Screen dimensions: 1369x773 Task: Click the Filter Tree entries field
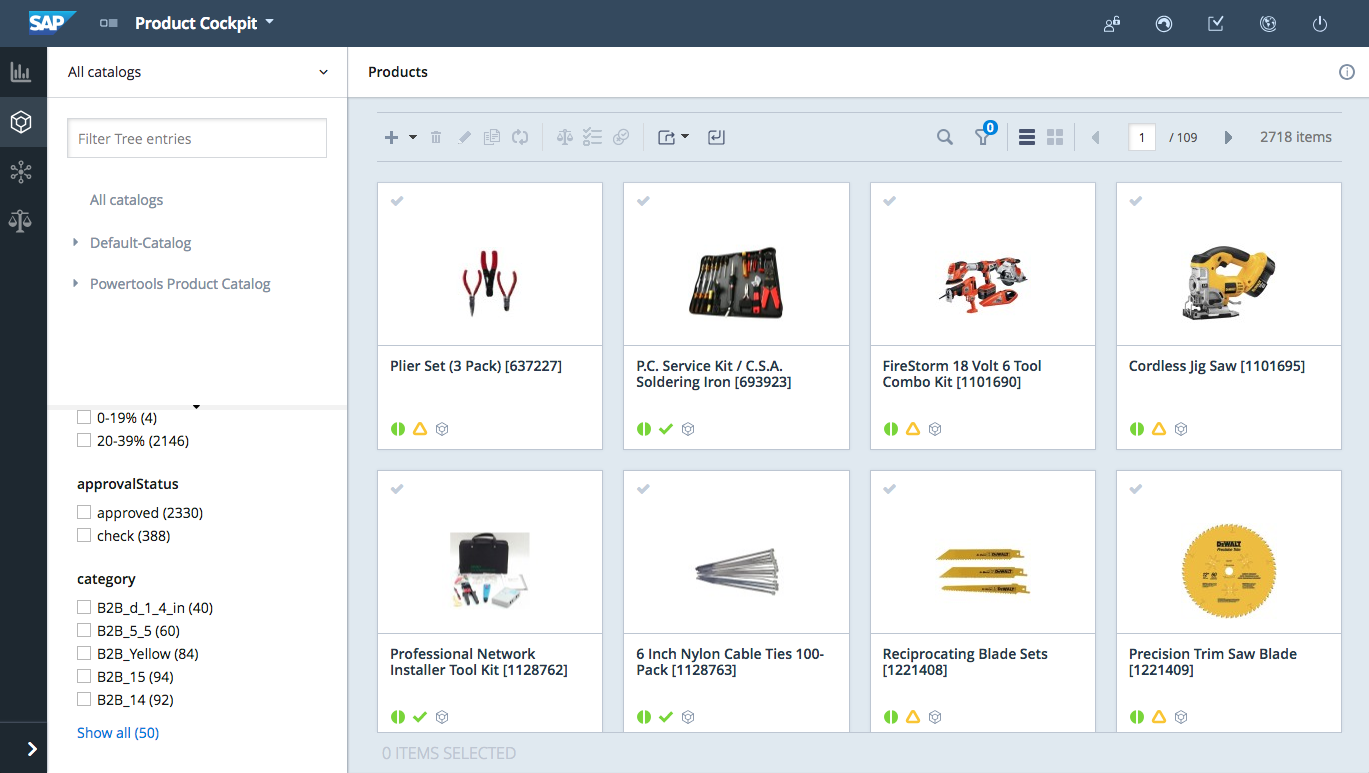(x=197, y=139)
